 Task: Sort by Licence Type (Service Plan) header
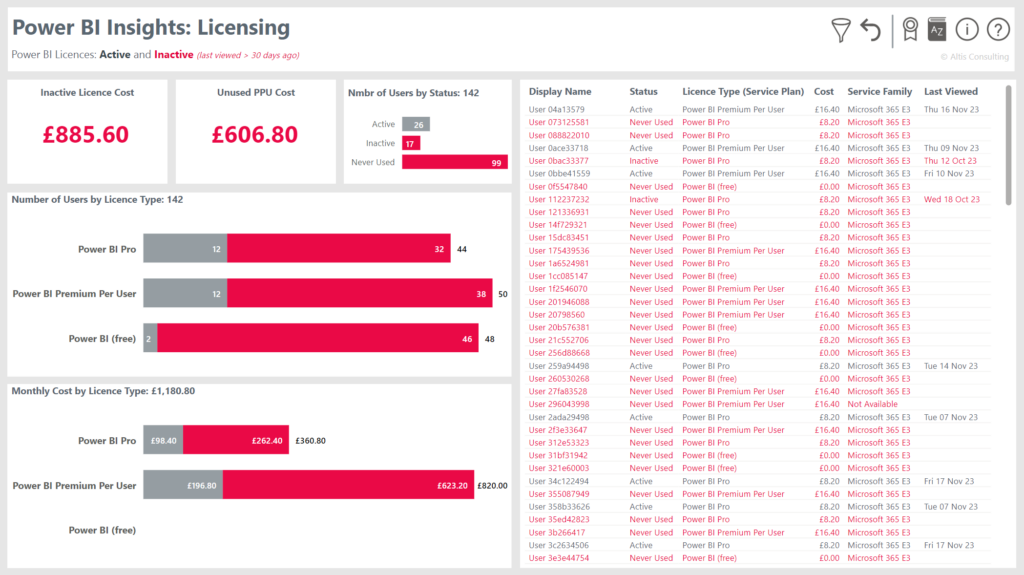coord(743,91)
